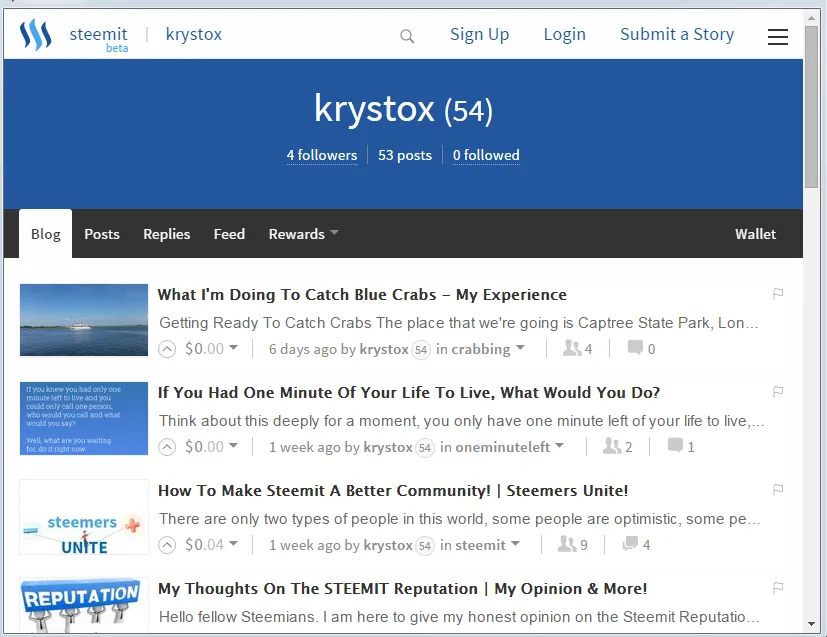Upvote the One Minute Of Your Life post

(x=167, y=447)
